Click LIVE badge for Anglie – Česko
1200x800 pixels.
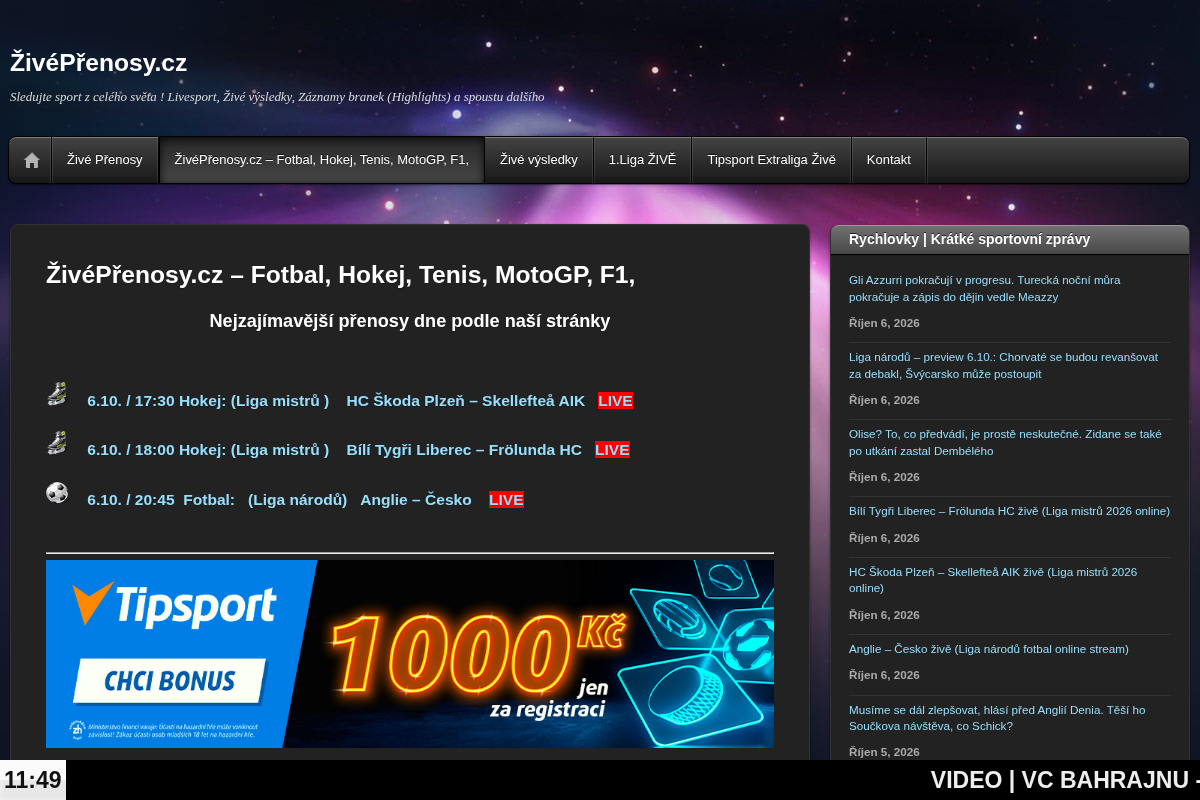pyautogui.click(x=506, y=500)
